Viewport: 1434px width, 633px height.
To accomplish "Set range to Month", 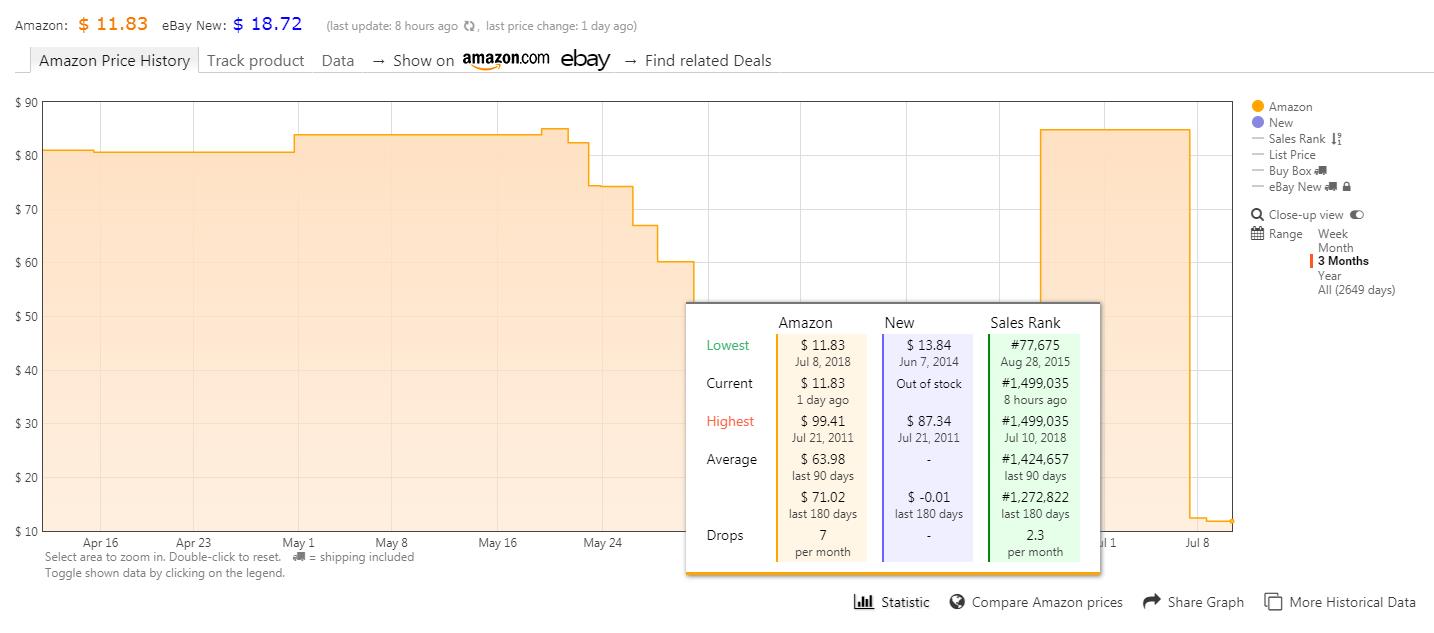I will (1335, 248).
